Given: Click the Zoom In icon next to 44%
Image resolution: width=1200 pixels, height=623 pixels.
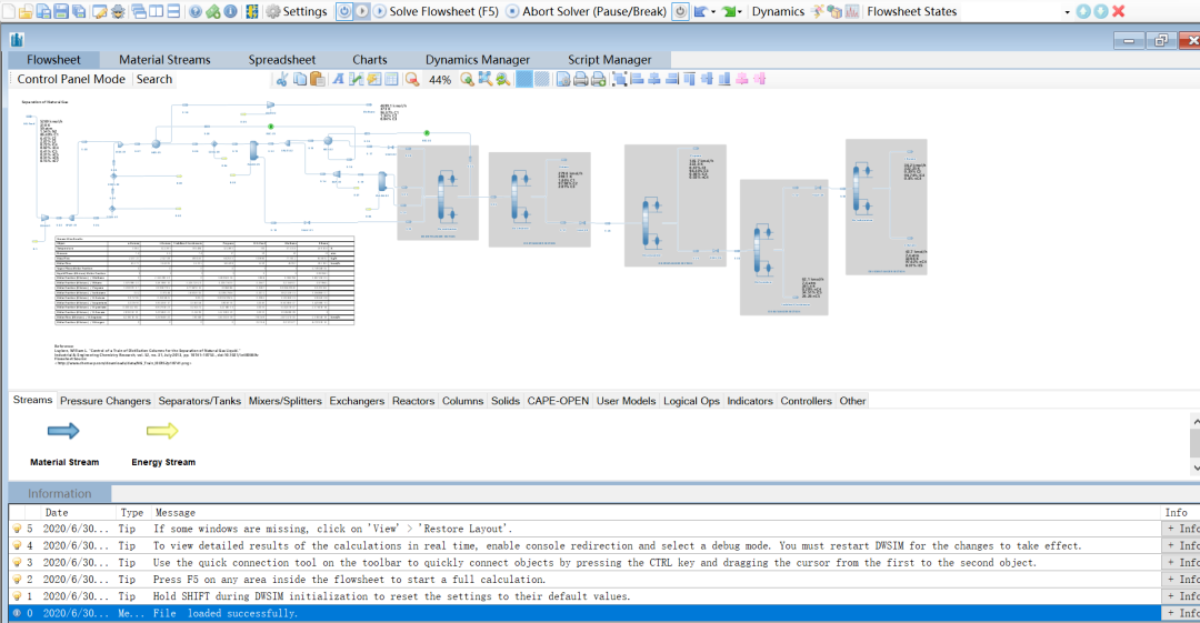Looking at the screenshot, I should pos(467,80).
